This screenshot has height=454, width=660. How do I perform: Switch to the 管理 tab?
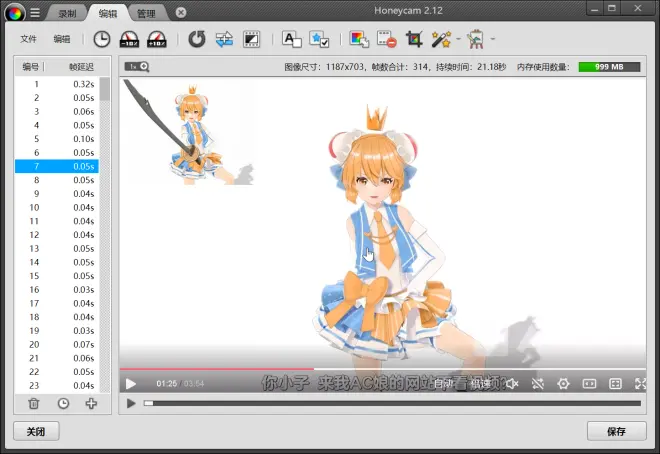(x=146, y=14)
